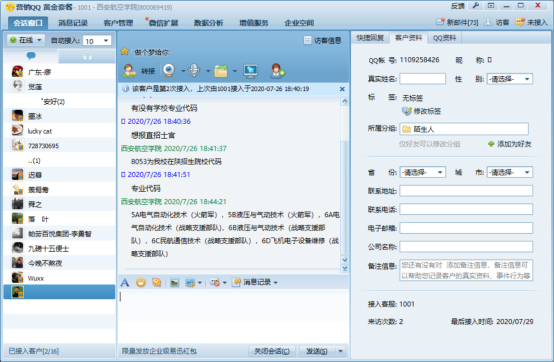The height and width of the screenshot is (362, 554).
Task: Add contact with person-plus icon
Action: [277, 71]
